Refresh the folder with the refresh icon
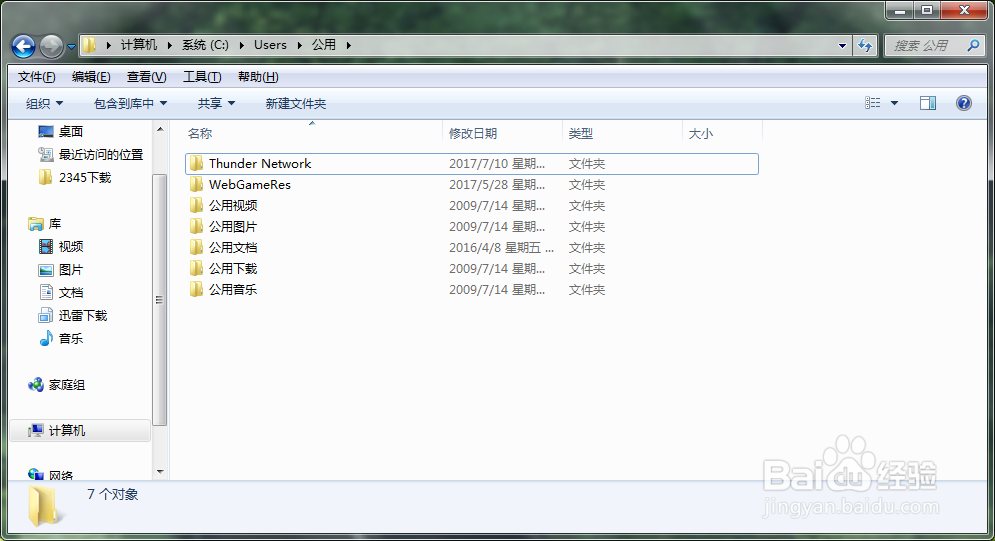This screenshot has width=995, height=541. pyautogui.click(x=865, y=46)
